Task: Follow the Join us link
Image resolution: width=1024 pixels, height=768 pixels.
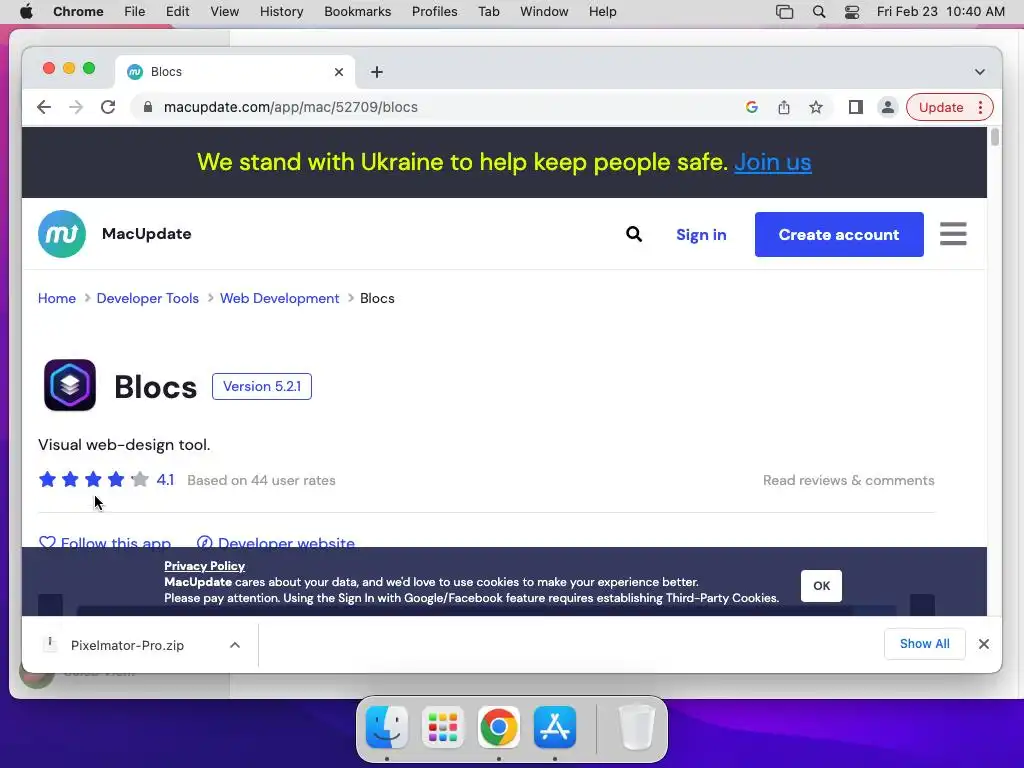Action: pyautogui.click(x=773, y=162)
